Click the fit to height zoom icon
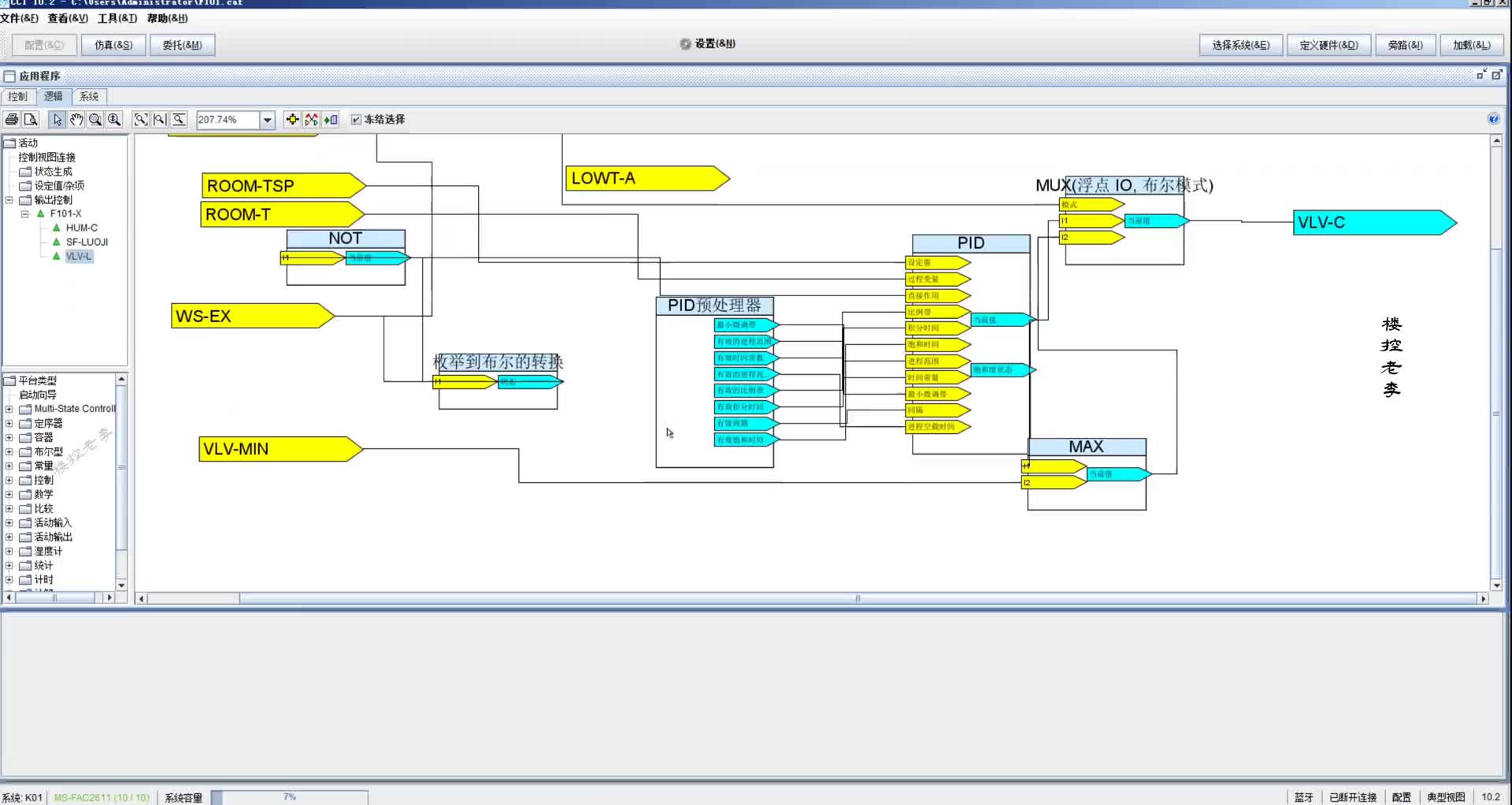 point(180,120)
